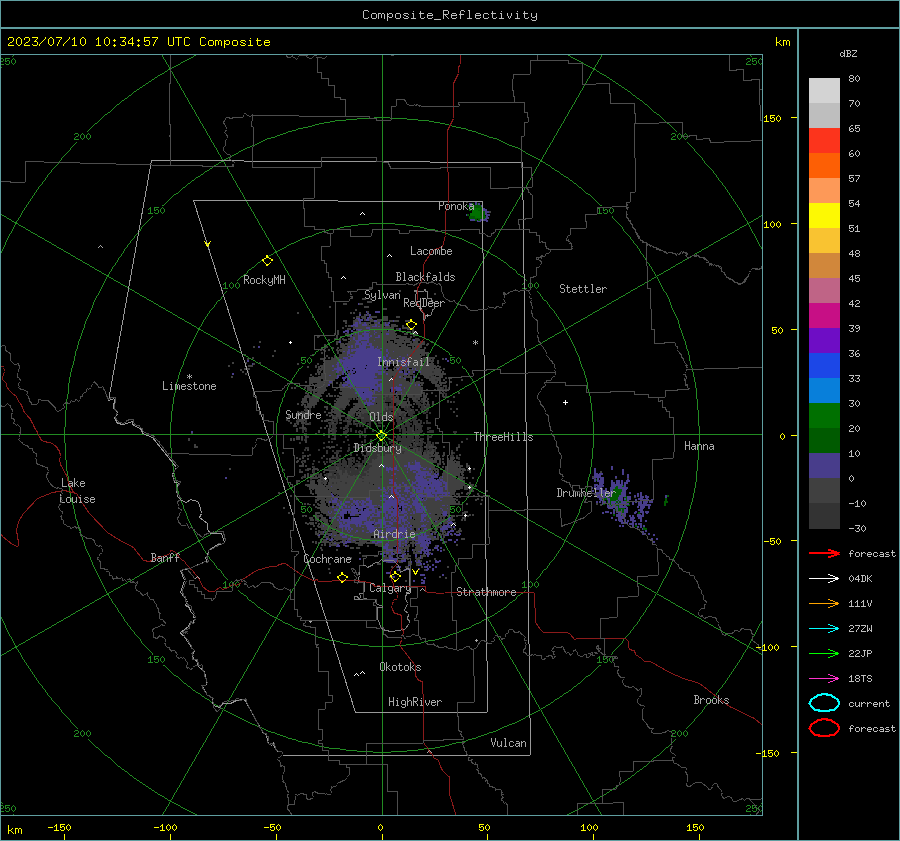Click the Drumheller label

coord(586,493)
